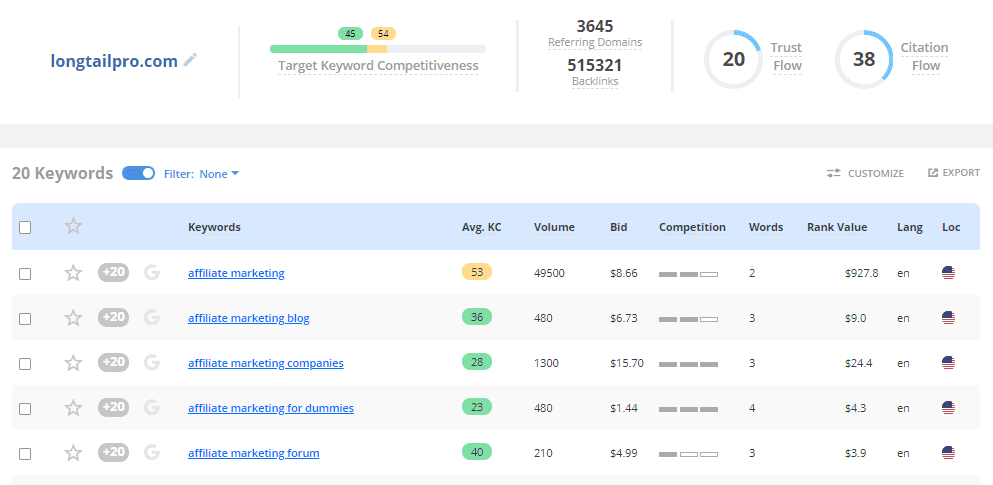Click the green 40 KC badge
Screen dimensions: 993x485
point(477,451)
